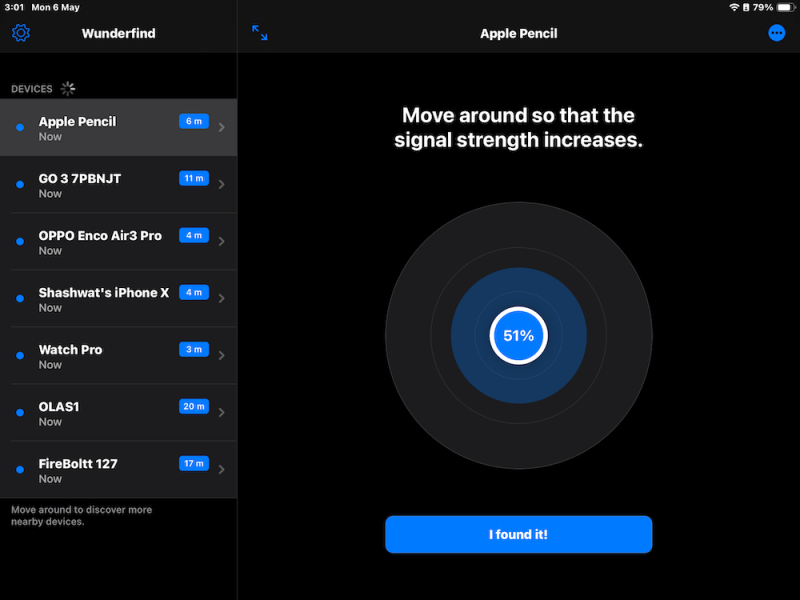Select the GO 3 7PBNJT device
Viewport: 800px width, 600px height.
pyautogui.click(x=118, y=185)
